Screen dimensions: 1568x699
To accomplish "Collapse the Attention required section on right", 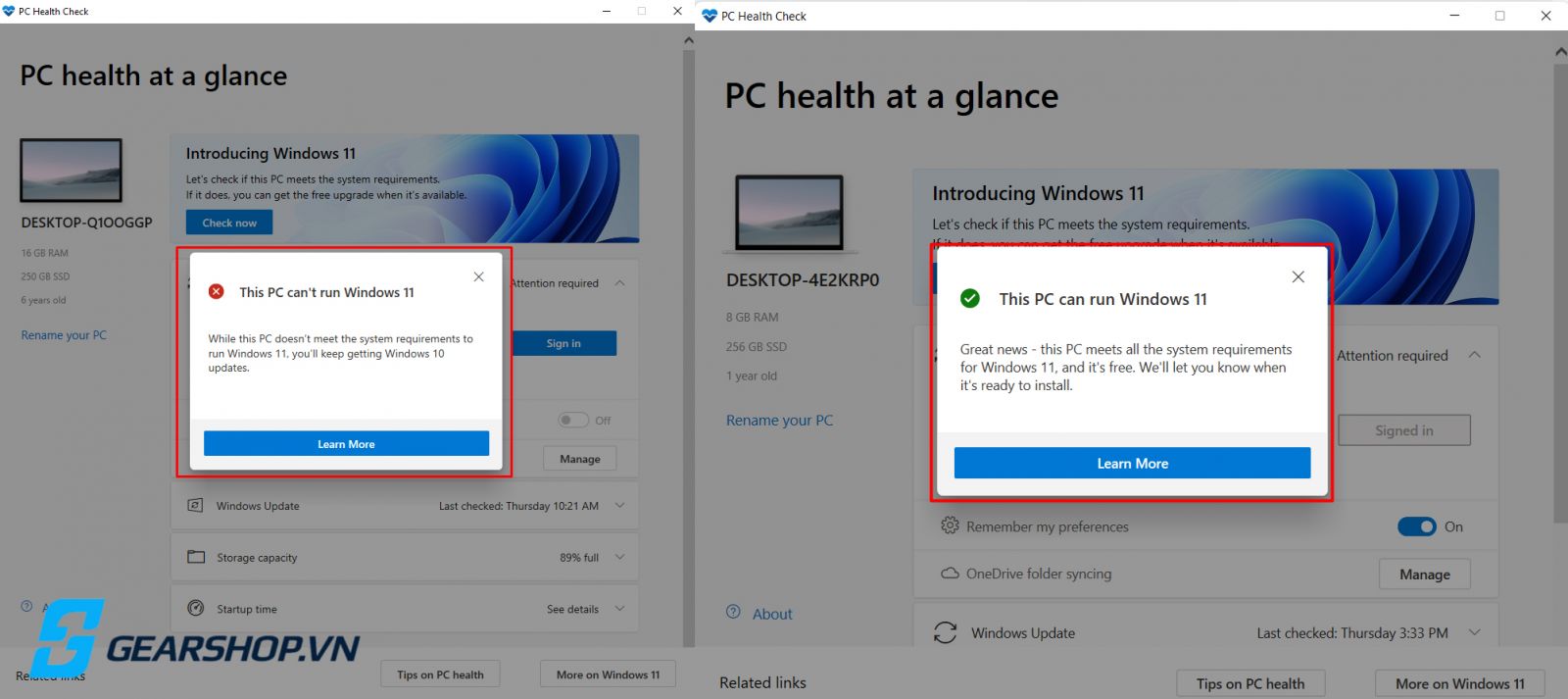I will click(x=1475, y=355).
